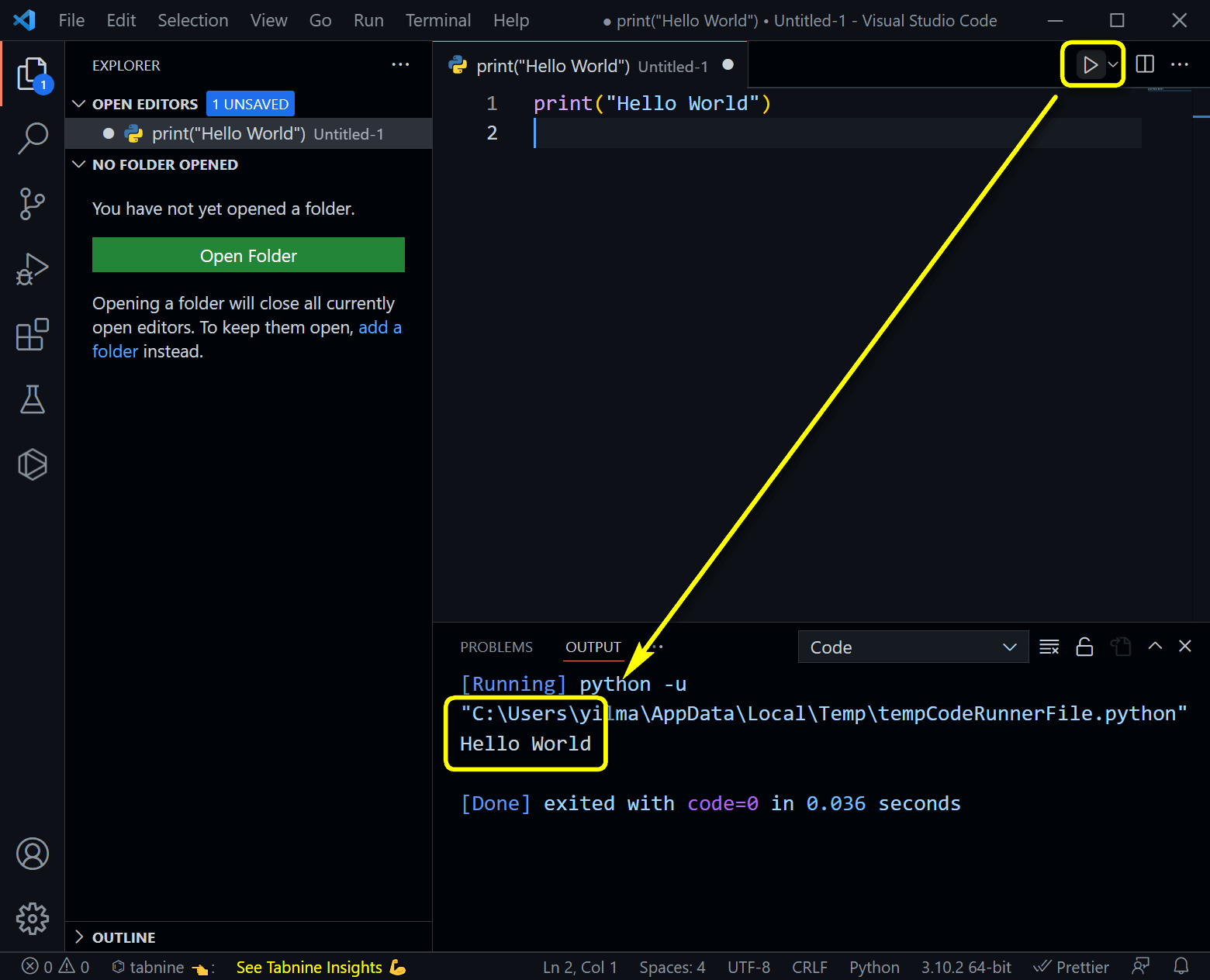Viewport: 1210px width, 980px height.
Task: Select Python language mode in status bar
Action: [874, 967]
